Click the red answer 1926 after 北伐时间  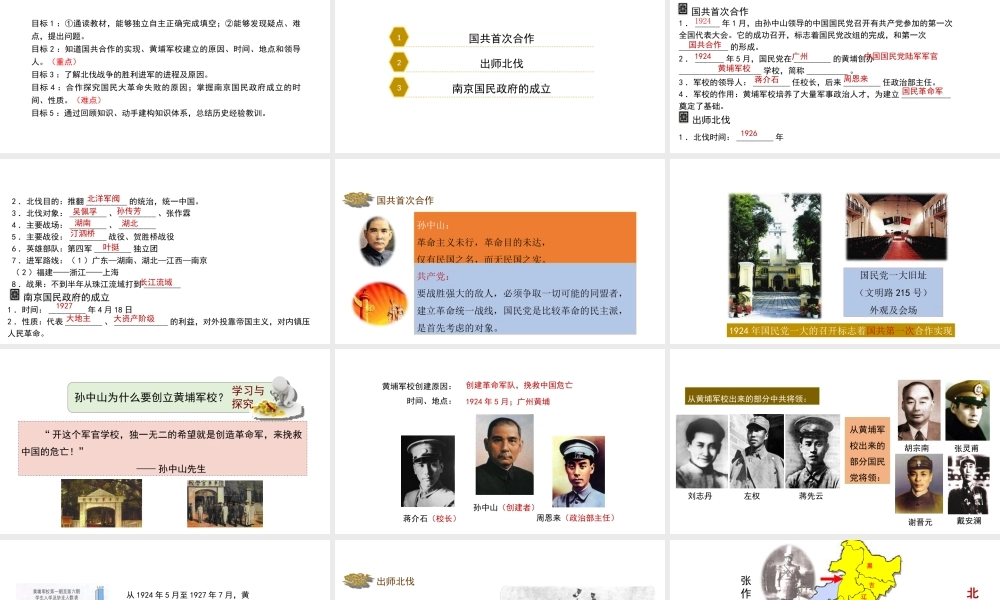pos(749,133)
